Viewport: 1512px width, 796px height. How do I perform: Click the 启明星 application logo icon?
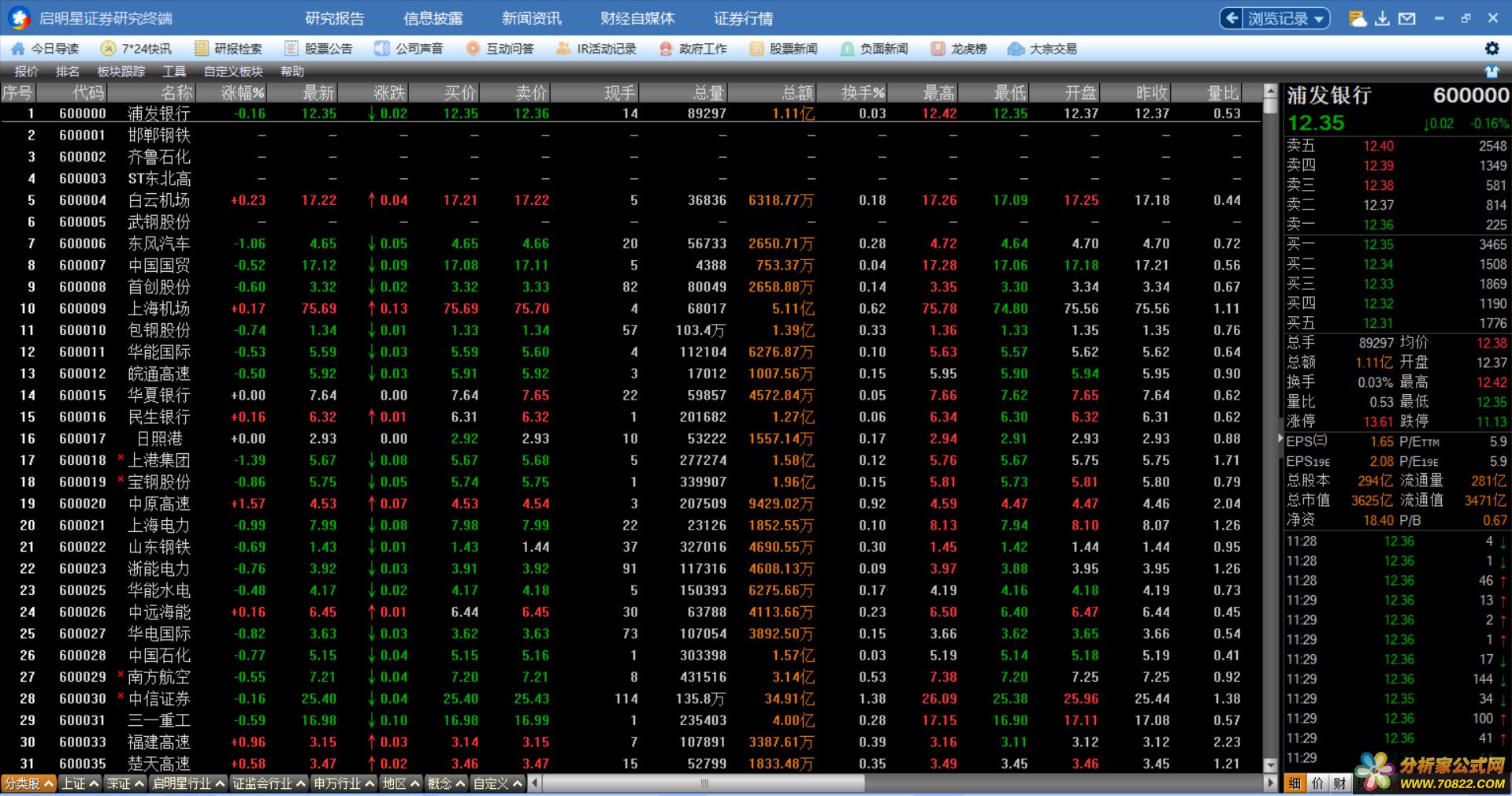19,17
